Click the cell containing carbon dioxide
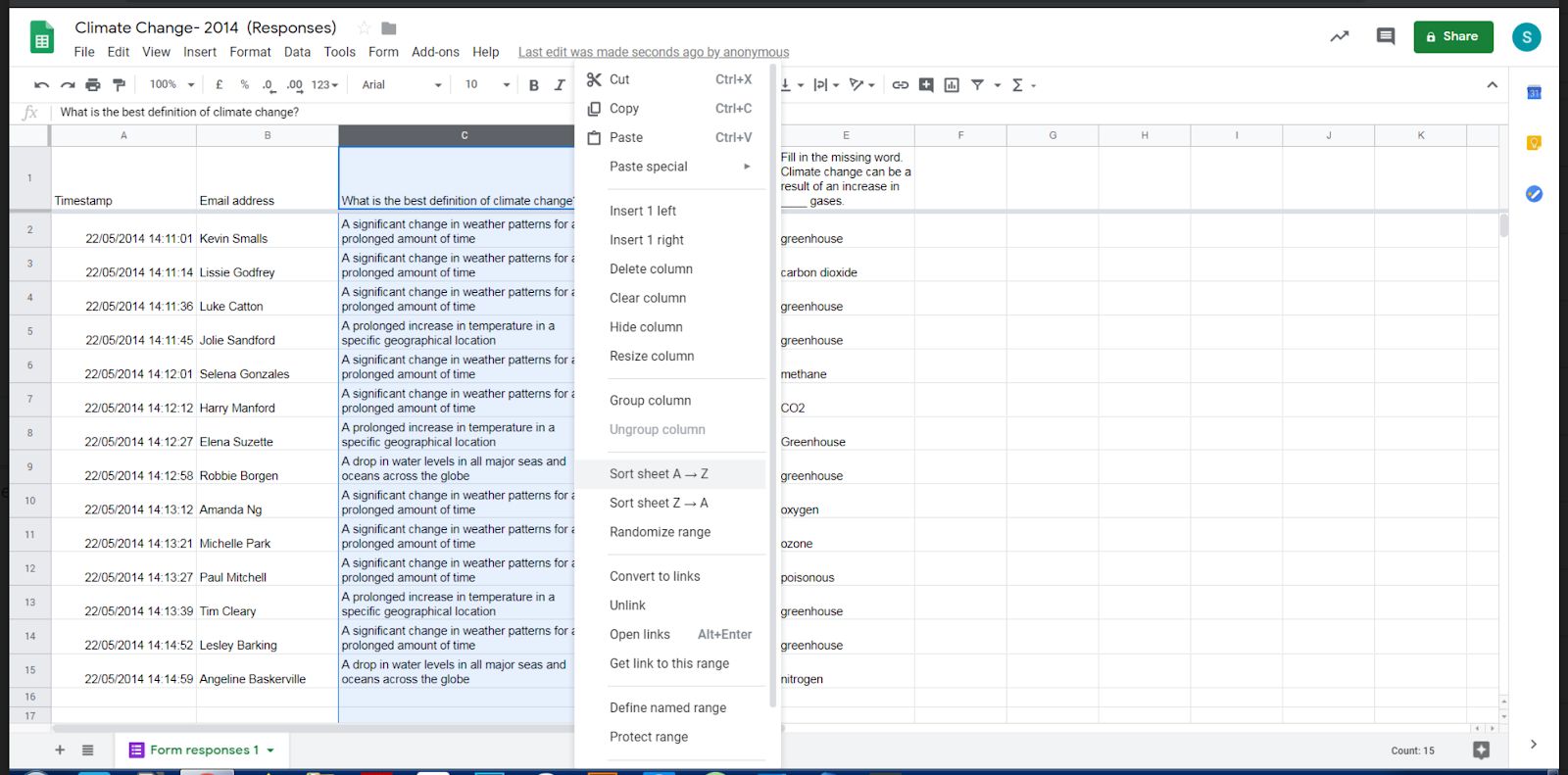Viewport: 1568px width, 775px height. pyautogui.click(x=846, y=265)
